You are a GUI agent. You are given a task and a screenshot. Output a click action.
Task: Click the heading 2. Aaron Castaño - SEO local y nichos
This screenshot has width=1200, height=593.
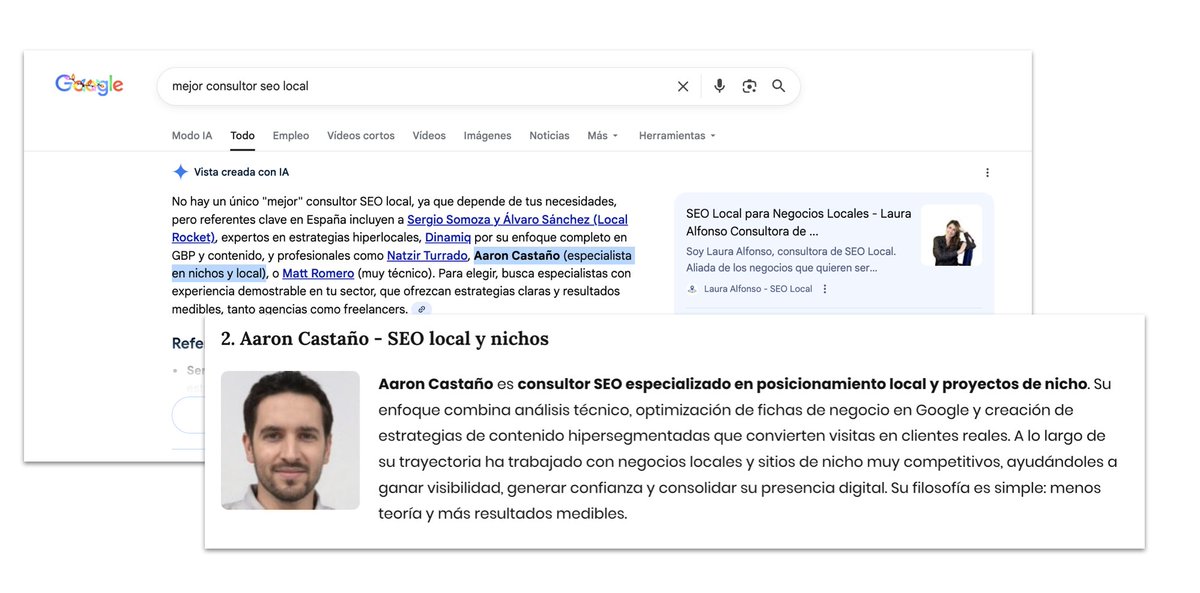click(x=385, y=339)
